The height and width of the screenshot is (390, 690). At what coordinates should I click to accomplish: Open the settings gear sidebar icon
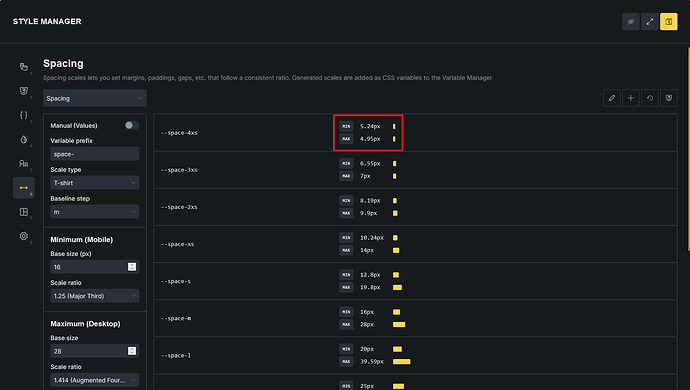pos(24,236)
